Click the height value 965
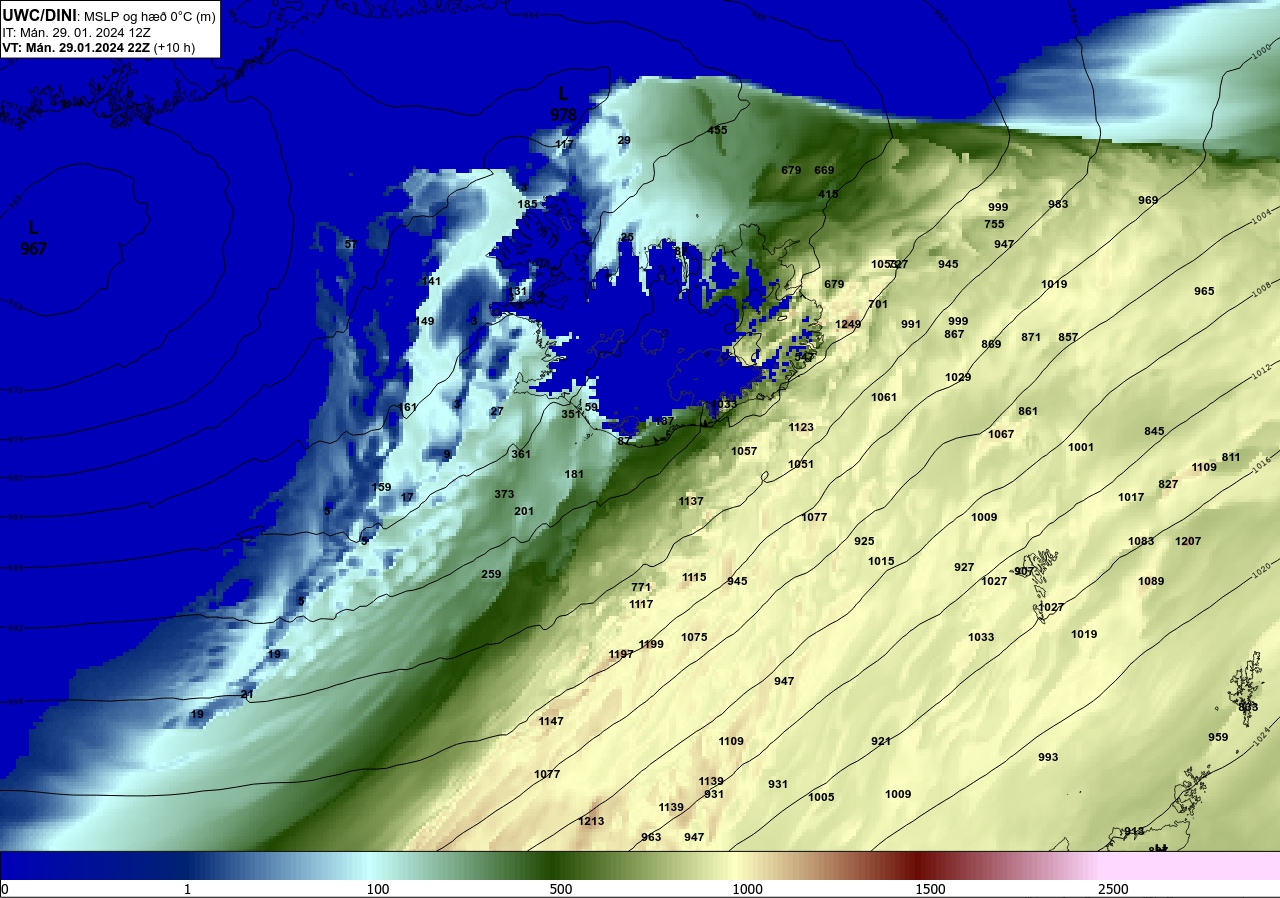 point(1204,291)
